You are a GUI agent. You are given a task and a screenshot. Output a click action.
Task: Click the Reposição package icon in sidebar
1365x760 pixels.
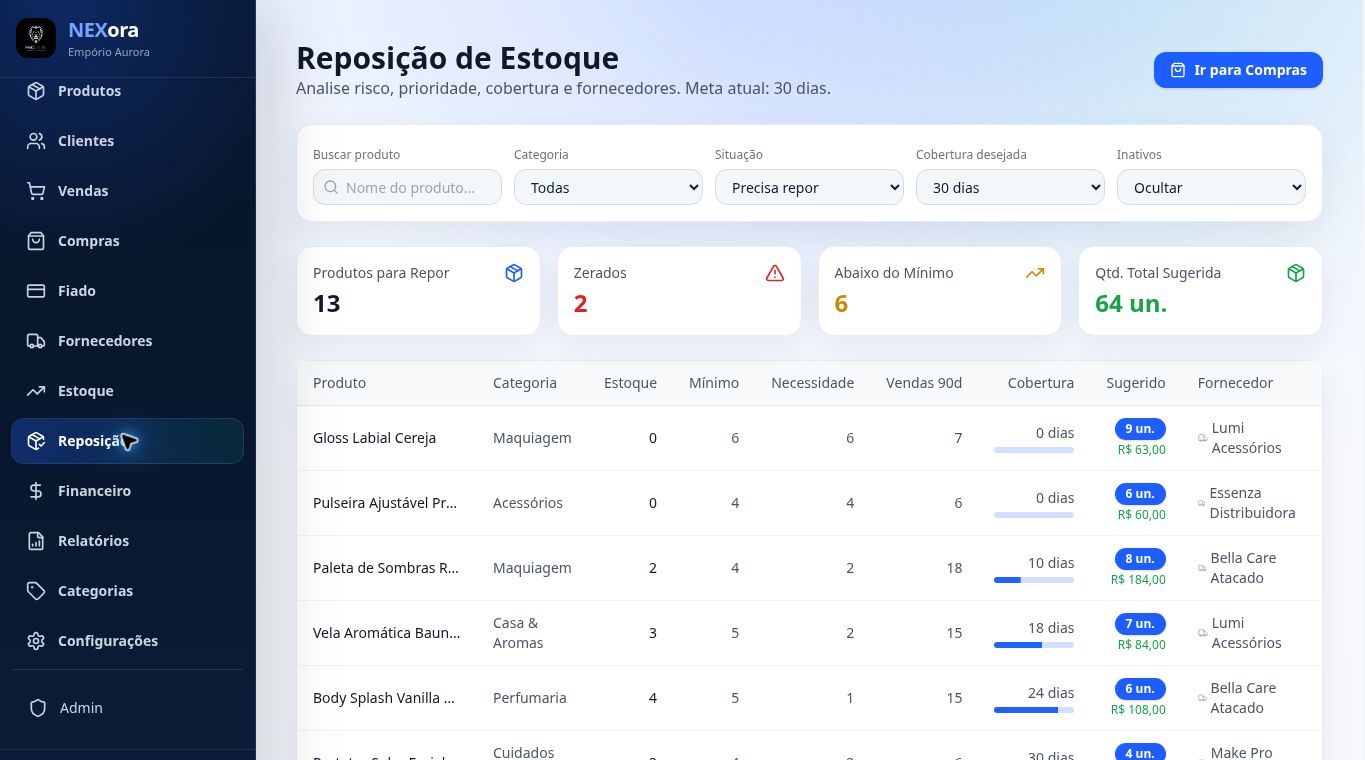coord(36,441)
